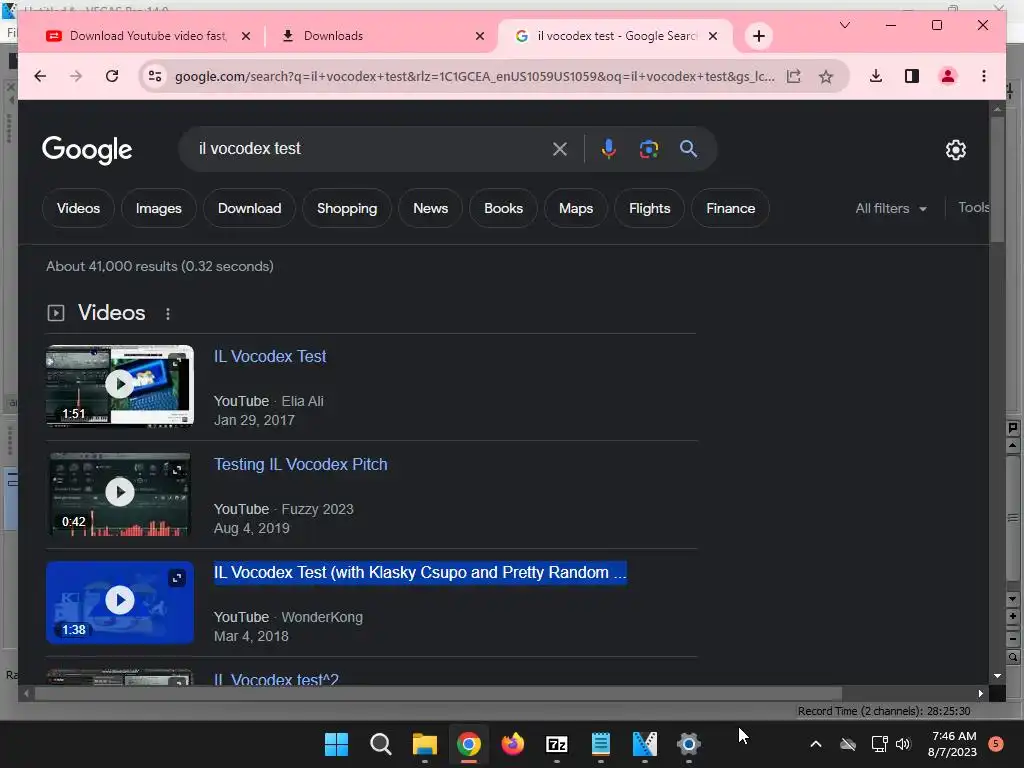Image resolution: width=1024 pixels, height=768 pixels.
Task: Select the Shopping filter chip
Action: pos(347,208)
